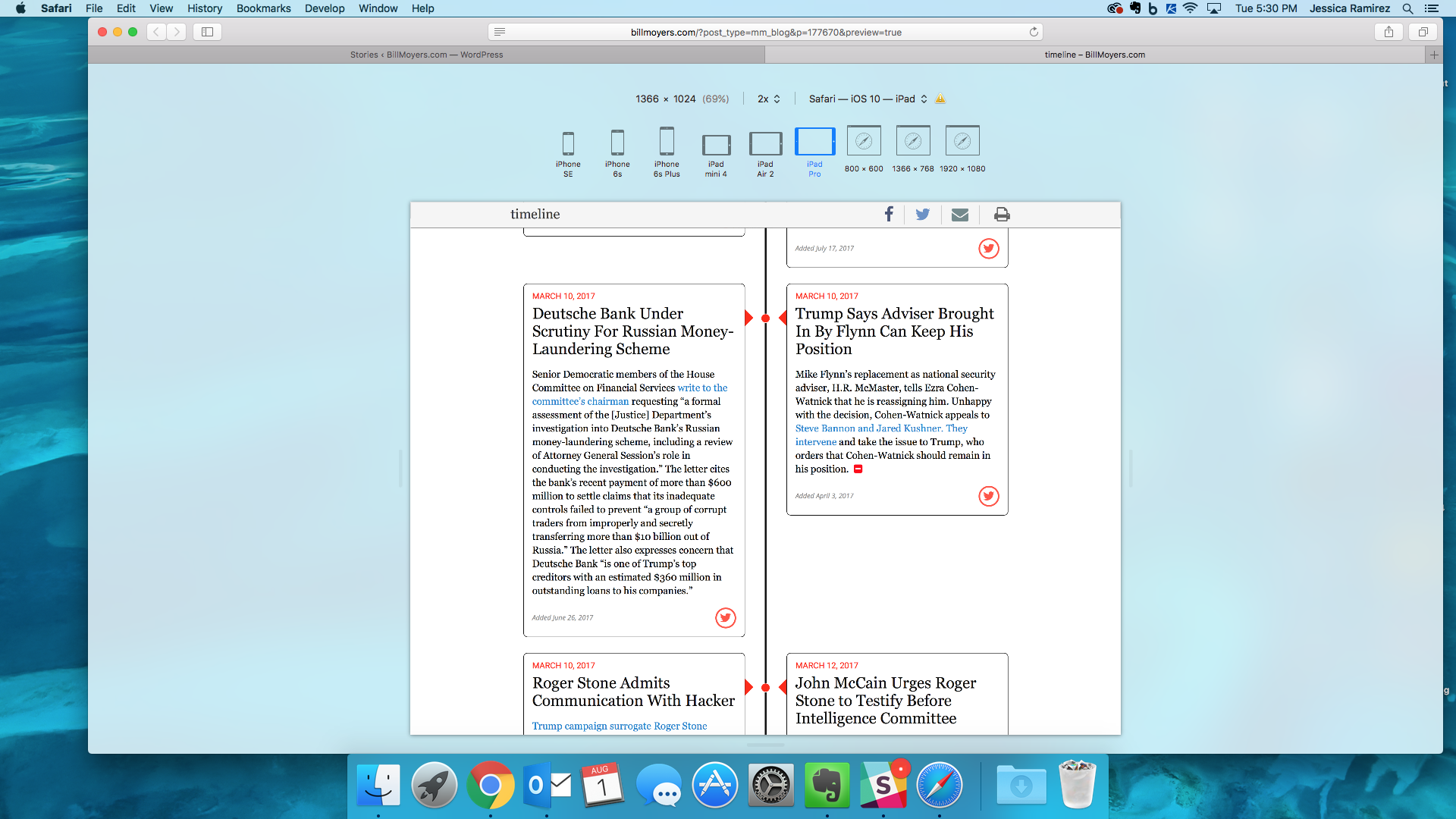
Task: Select the iPhone SE device preset
Action: pos(568,144)
